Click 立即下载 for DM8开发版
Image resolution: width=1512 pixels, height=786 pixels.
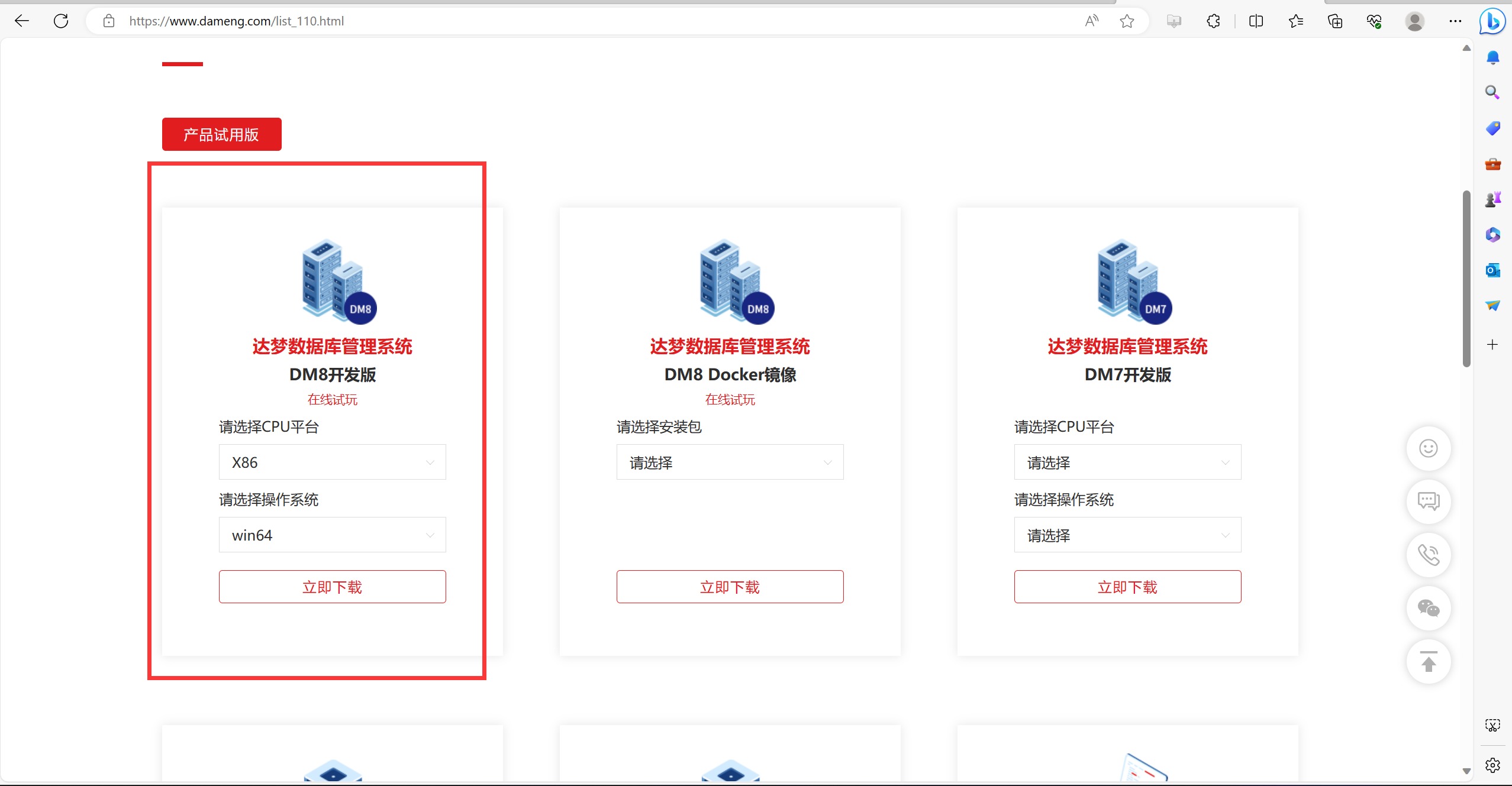point(332,587)
